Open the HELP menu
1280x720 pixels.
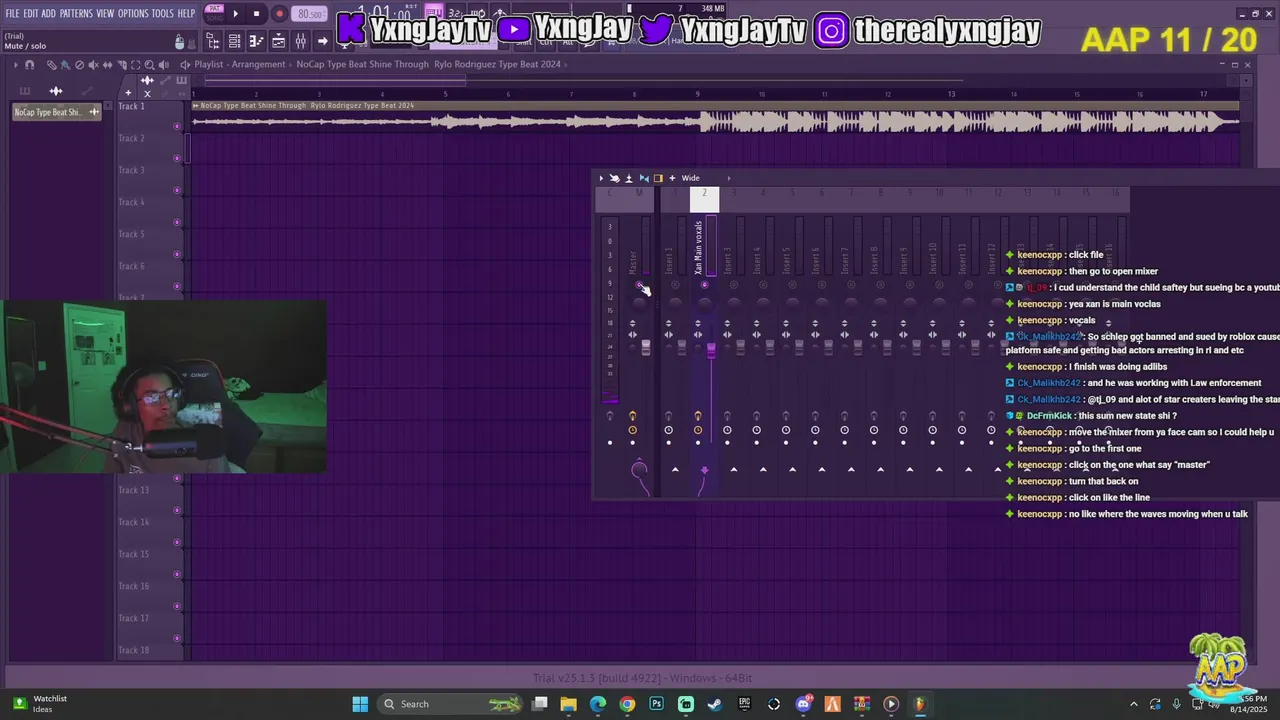pos(187,14)
